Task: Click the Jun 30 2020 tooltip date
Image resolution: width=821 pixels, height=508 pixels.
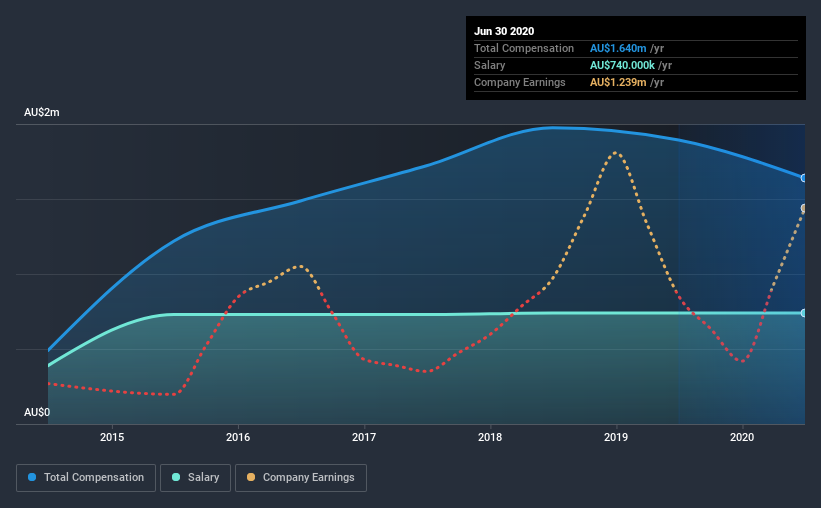Action: [504, 31]
